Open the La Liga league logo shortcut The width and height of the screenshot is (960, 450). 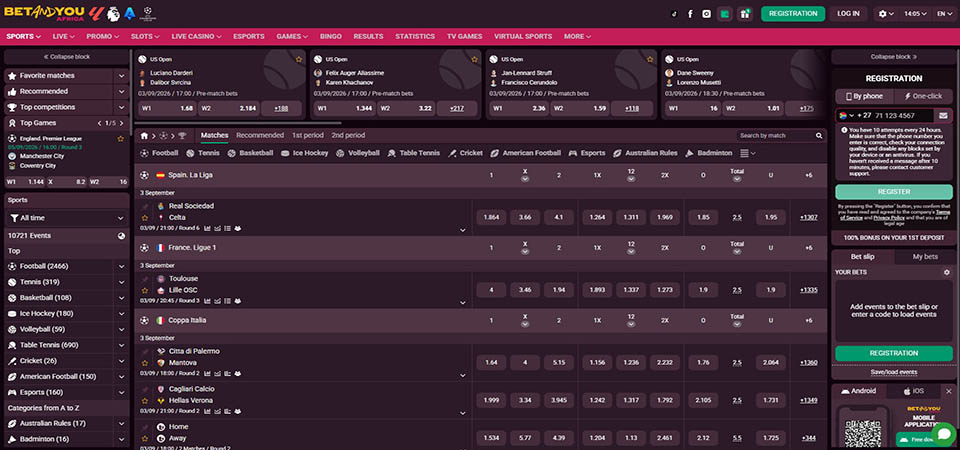[97, 13]
